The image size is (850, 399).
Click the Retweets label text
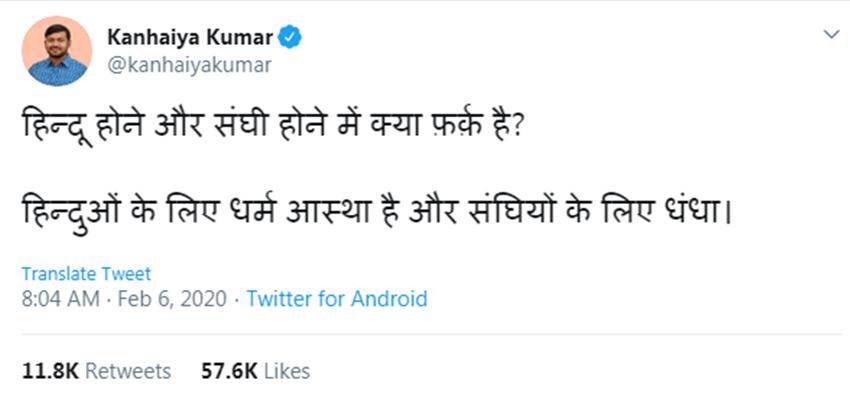(128, 371)
